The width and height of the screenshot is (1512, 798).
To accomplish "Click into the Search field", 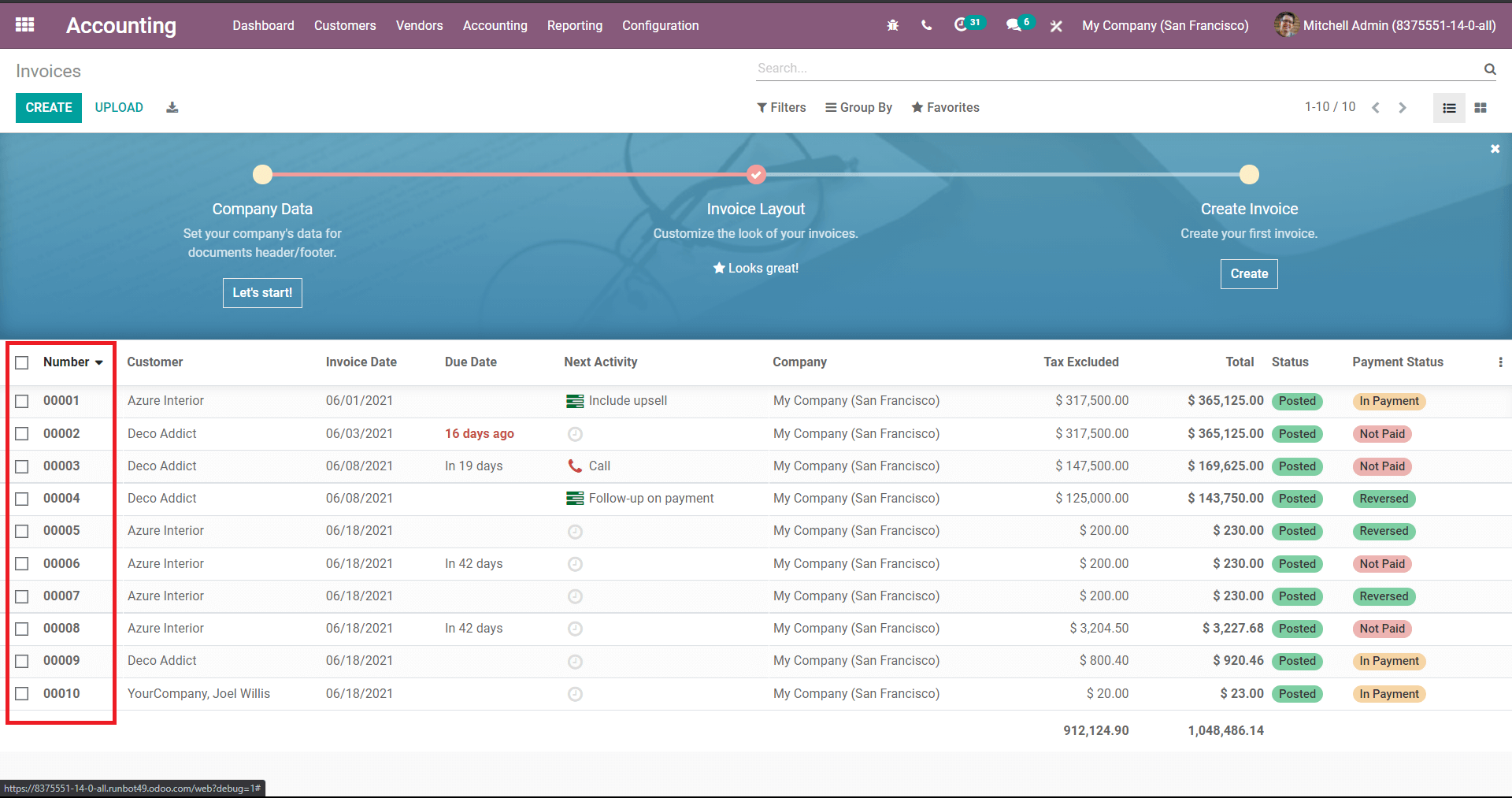I will pyautogui.click(x=1118, y=69).
